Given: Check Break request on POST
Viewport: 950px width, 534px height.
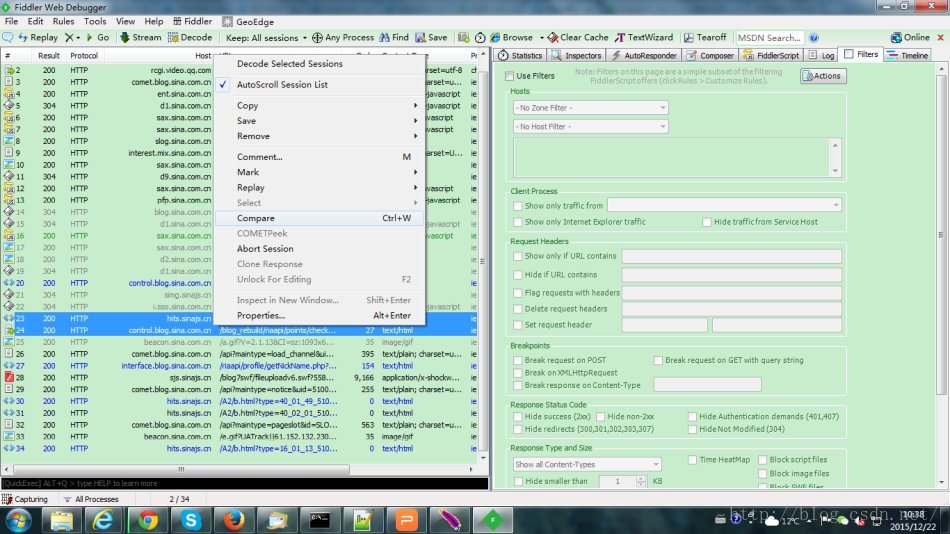Looking at the screenshot, I should click(517, 360).
